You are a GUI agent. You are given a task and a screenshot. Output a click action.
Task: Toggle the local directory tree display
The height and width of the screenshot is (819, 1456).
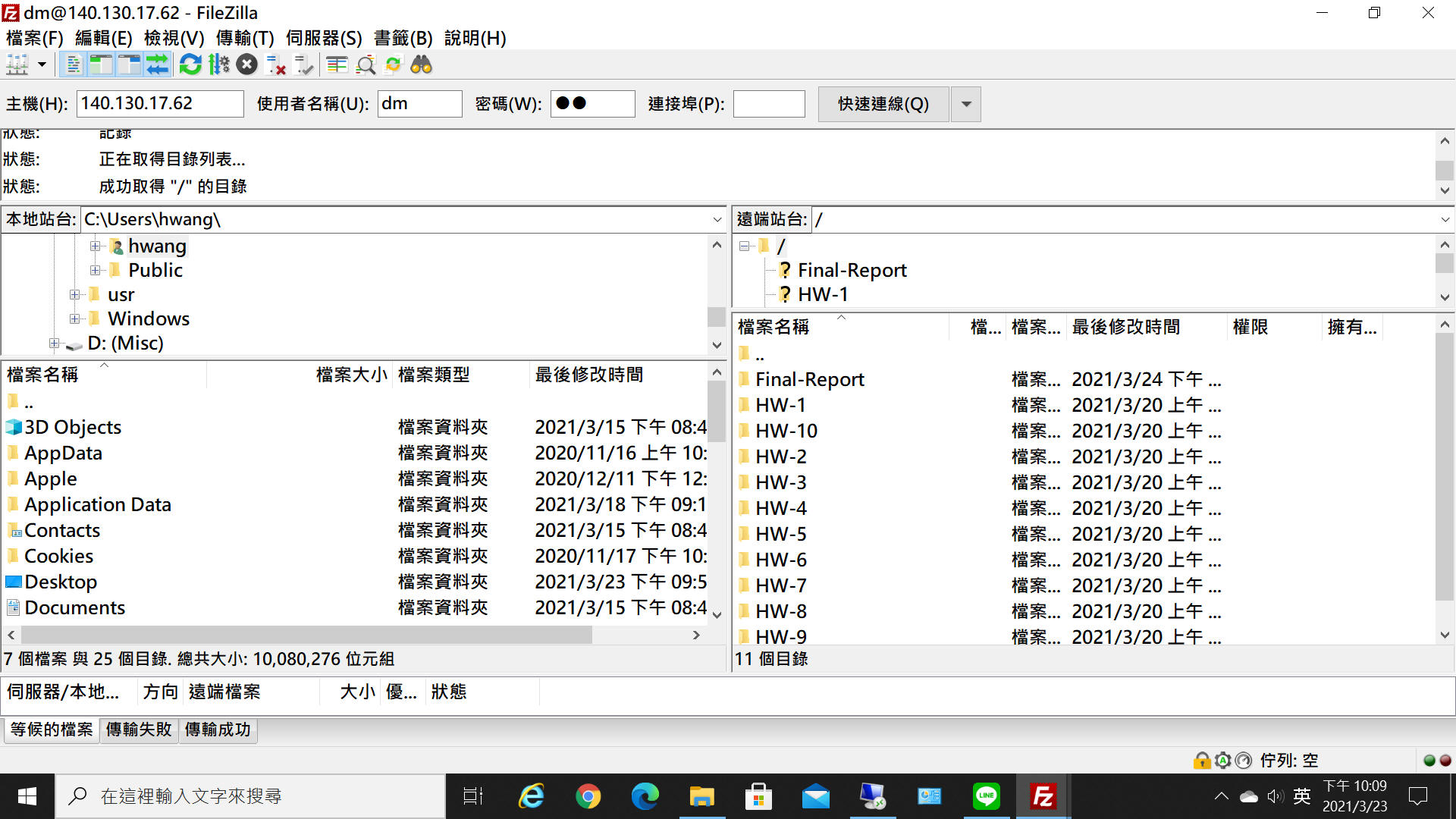point(101,65)
